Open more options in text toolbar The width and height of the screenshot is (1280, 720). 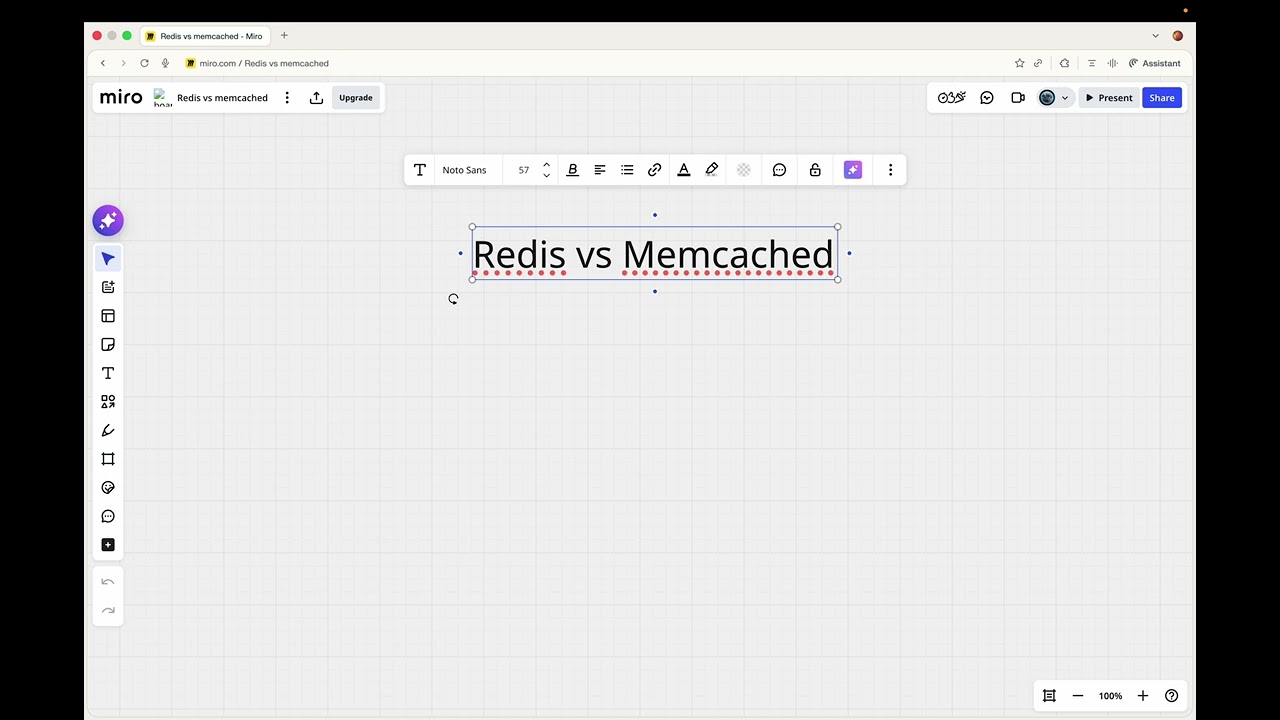tap(891, 170)
